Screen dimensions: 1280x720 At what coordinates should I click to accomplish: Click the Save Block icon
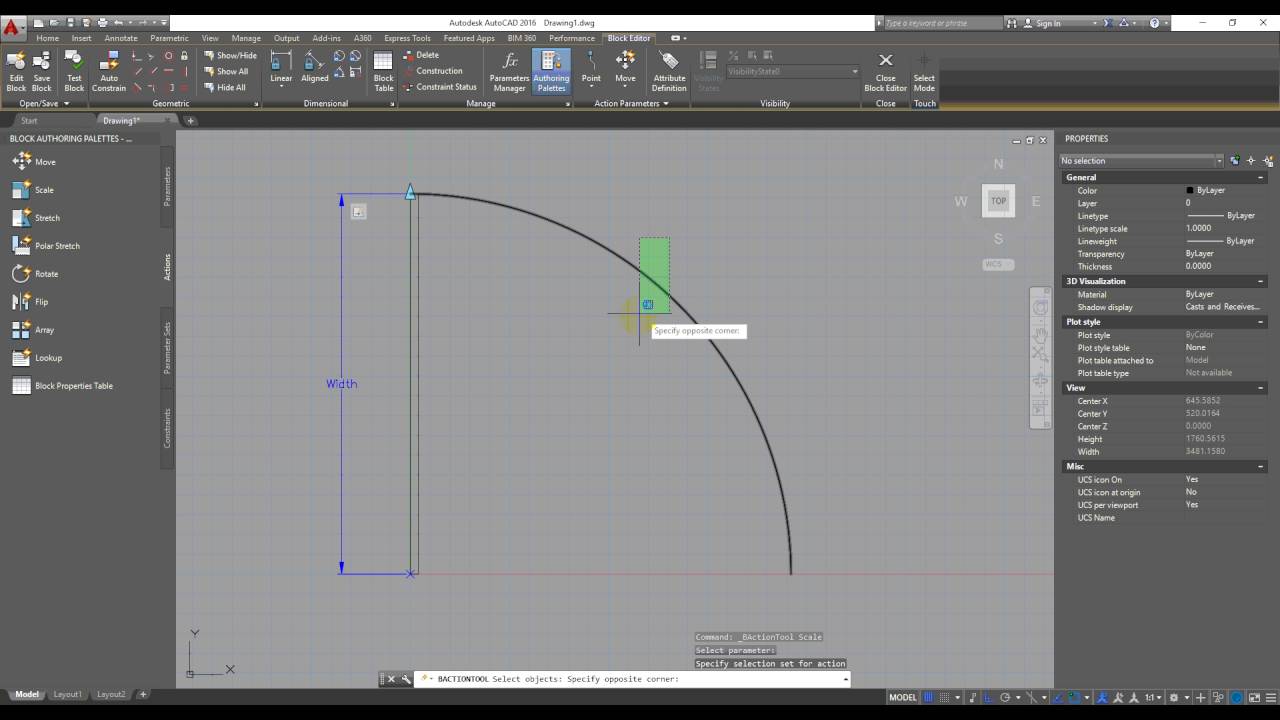(42, 71)
